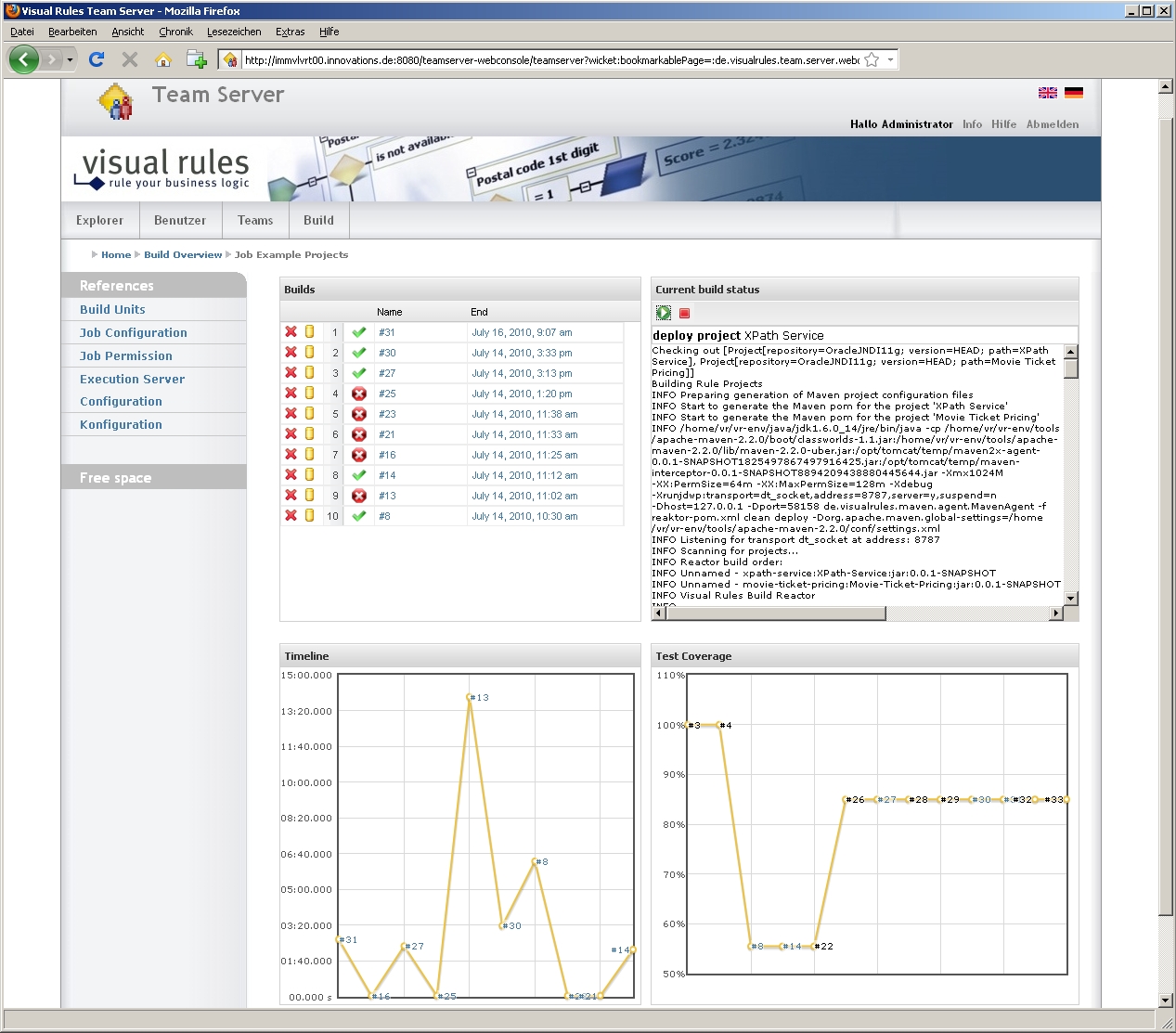Screen dimensions: 1176x1033
Task: Switch to the Teams tab
Action: pos(255,220)
